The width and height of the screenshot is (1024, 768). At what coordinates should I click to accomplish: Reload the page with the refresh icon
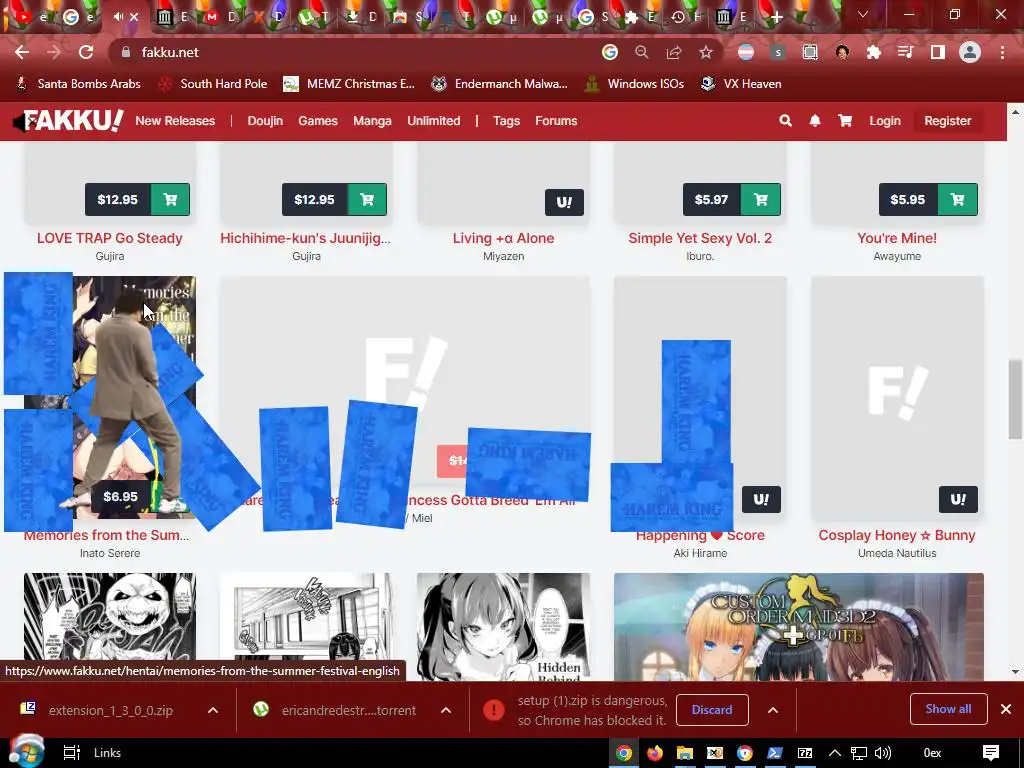click(86, 52)
